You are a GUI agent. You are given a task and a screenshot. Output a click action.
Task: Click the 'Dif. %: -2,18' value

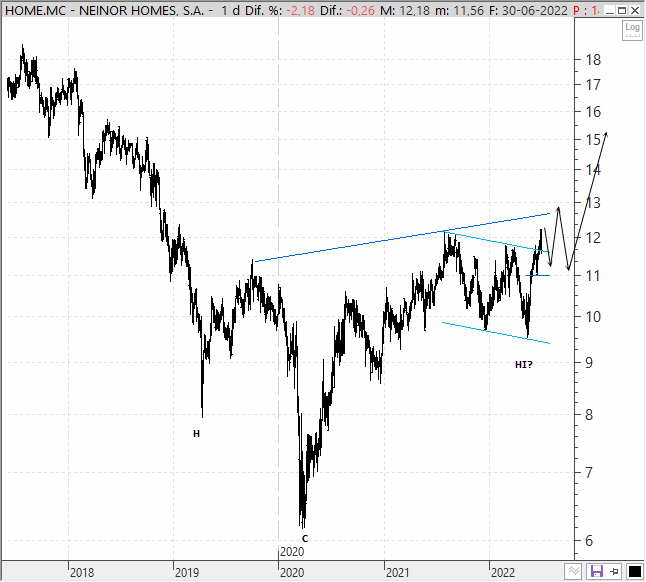point(280,10)
